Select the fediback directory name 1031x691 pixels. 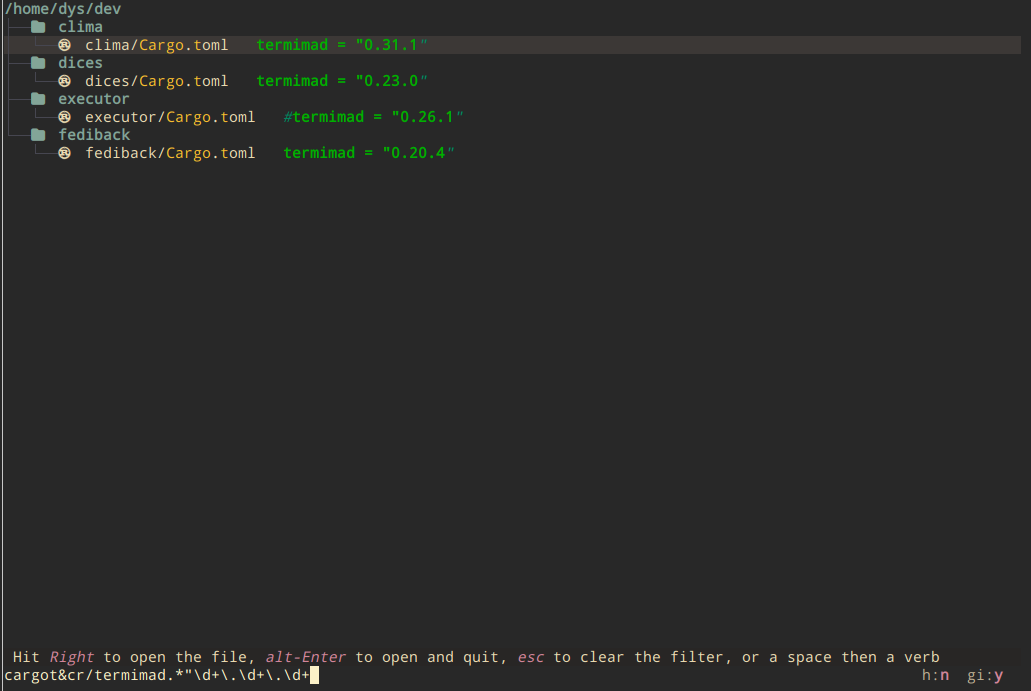[x=93, y=135]
